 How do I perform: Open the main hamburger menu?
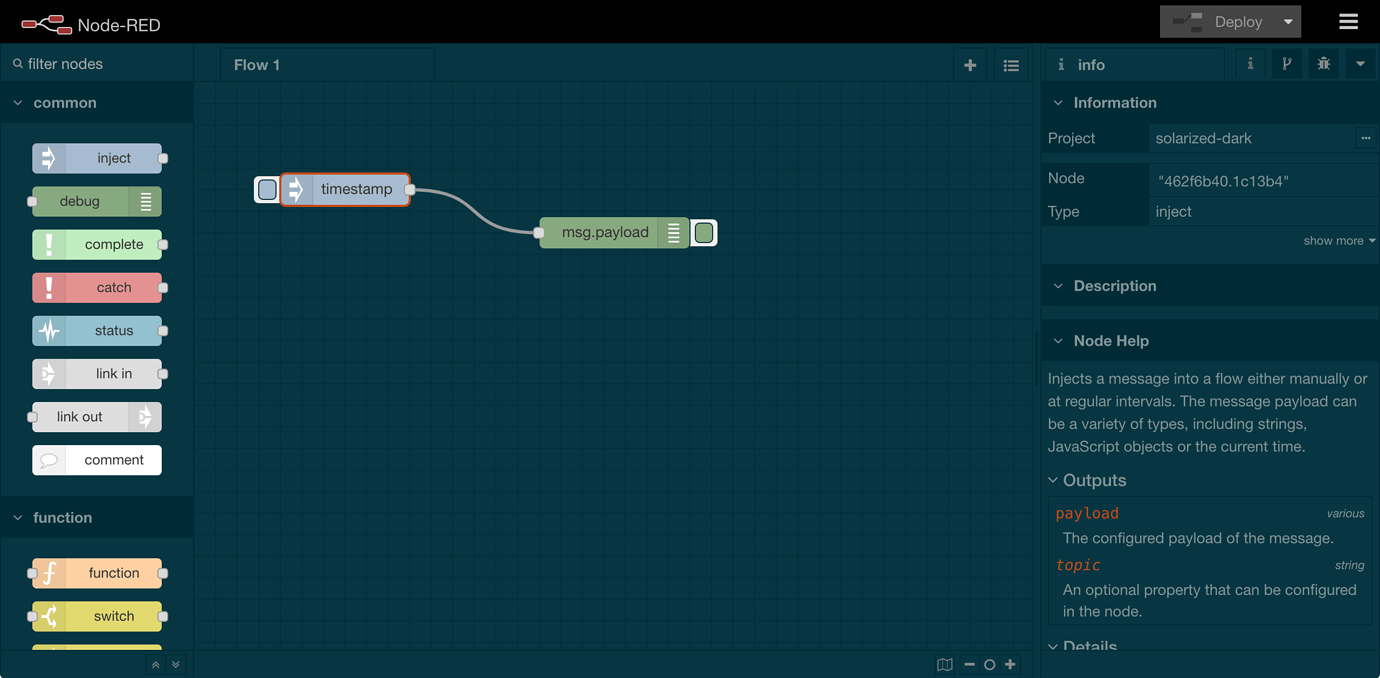pos(1348,20)
